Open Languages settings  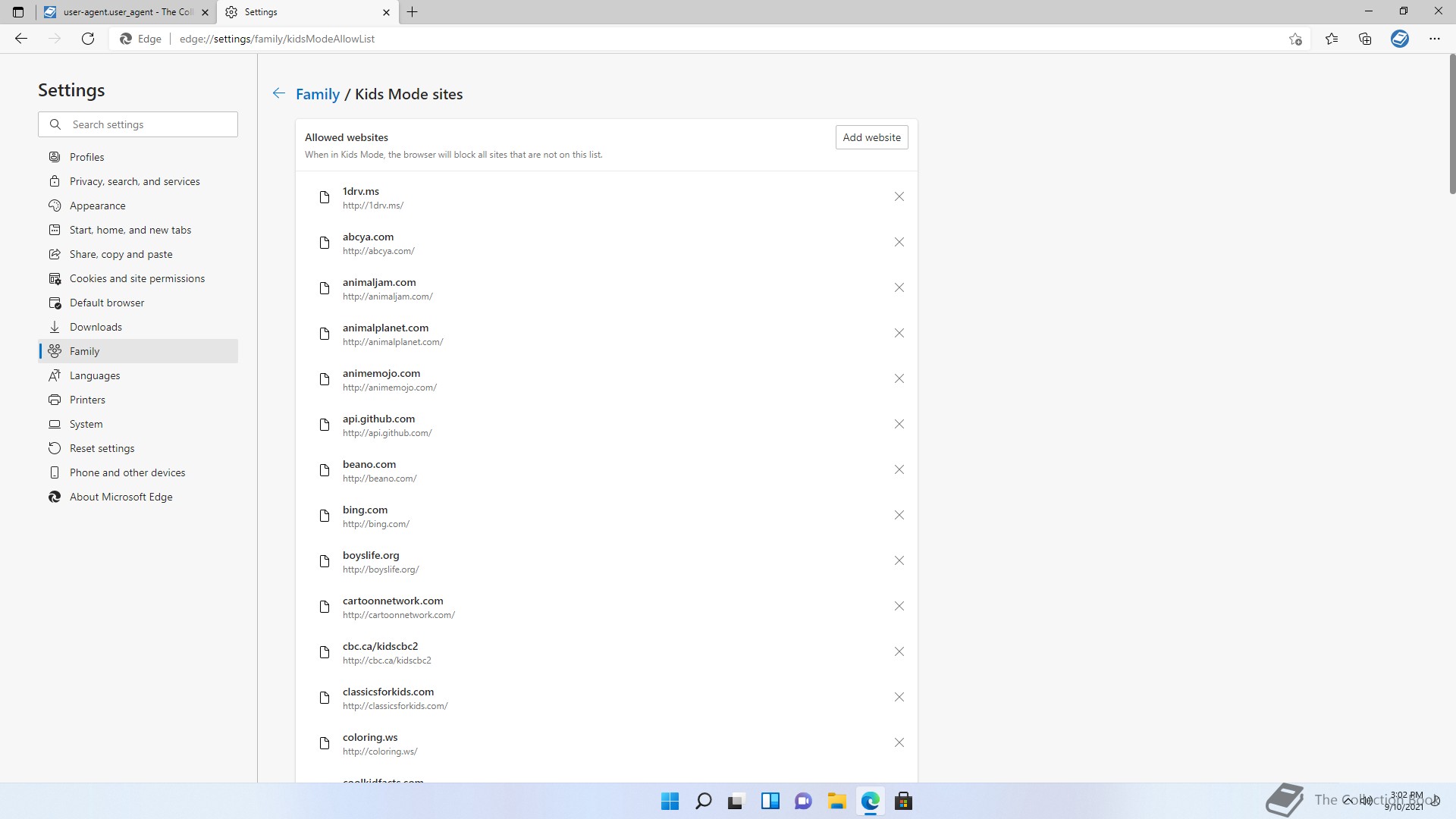pos(138,375)
